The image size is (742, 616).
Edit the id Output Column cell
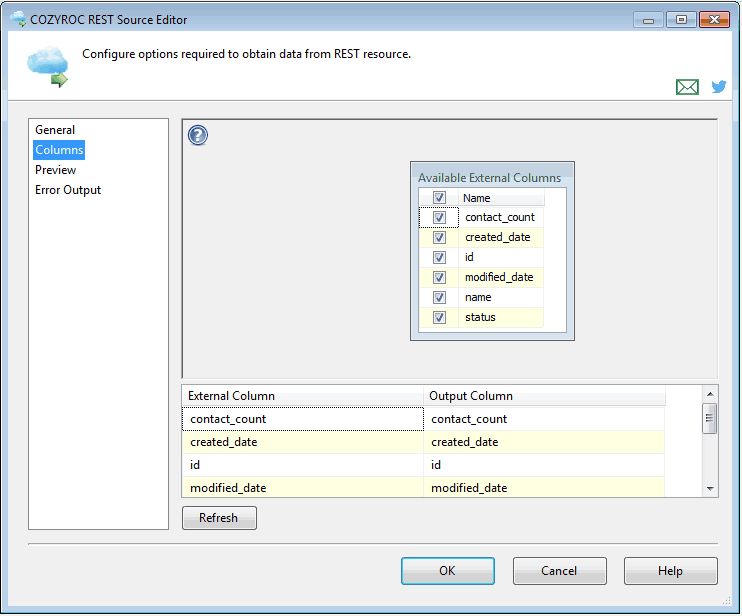(x=544, y=465)
